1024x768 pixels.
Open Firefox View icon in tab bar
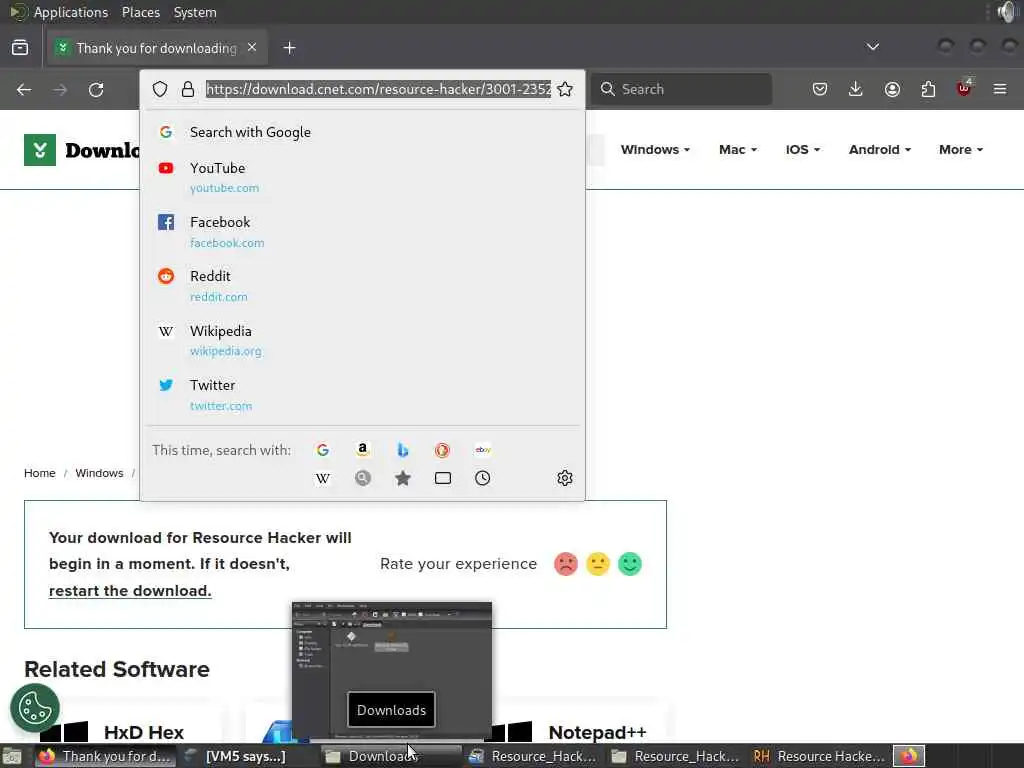pyautogui.click(x=20, y=48)
